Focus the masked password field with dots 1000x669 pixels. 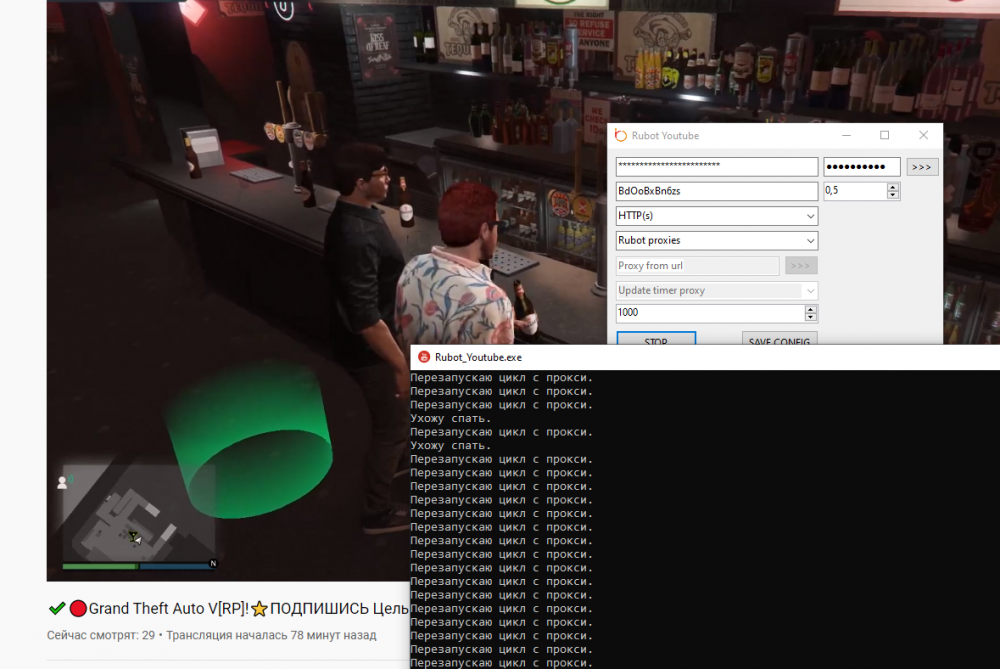coord(861,167)
